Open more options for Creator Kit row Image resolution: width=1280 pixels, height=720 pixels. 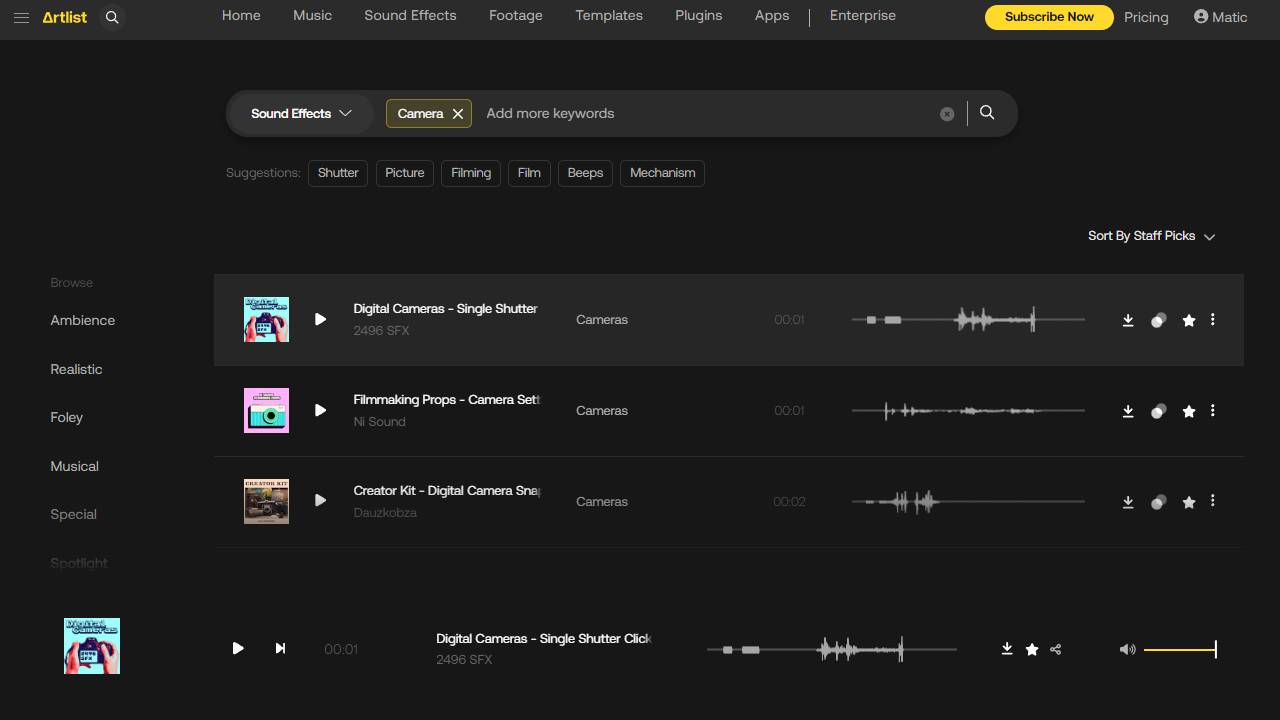[x=1213, y=500]
